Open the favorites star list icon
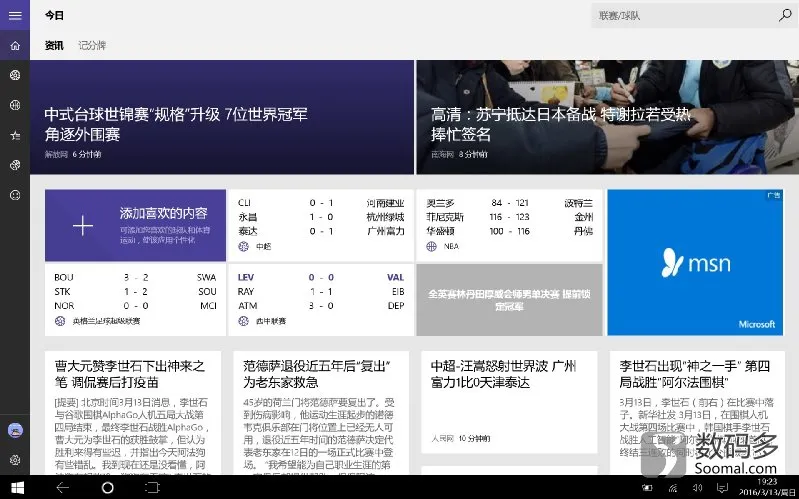The height and width of the screenshot is (499, 799). pos(15,135)
